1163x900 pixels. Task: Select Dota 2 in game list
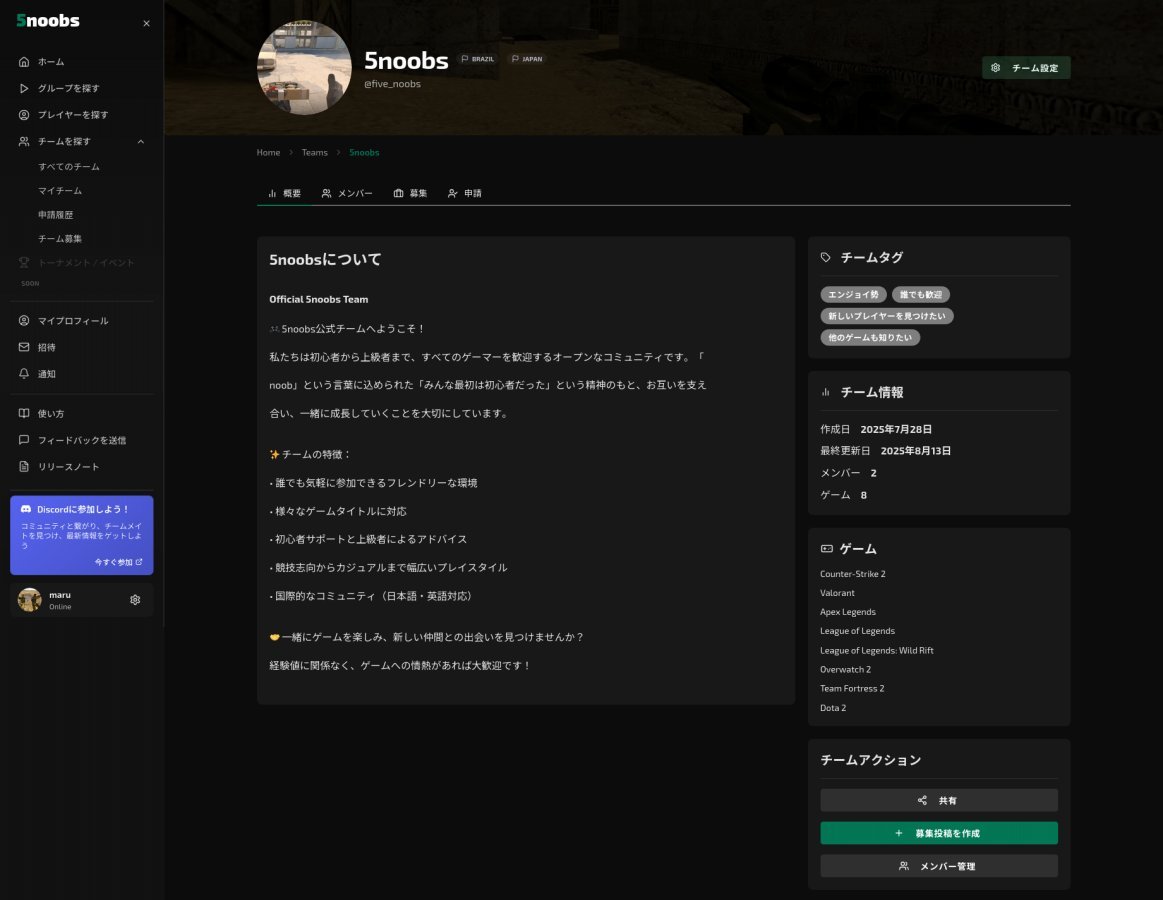[833, 708]
